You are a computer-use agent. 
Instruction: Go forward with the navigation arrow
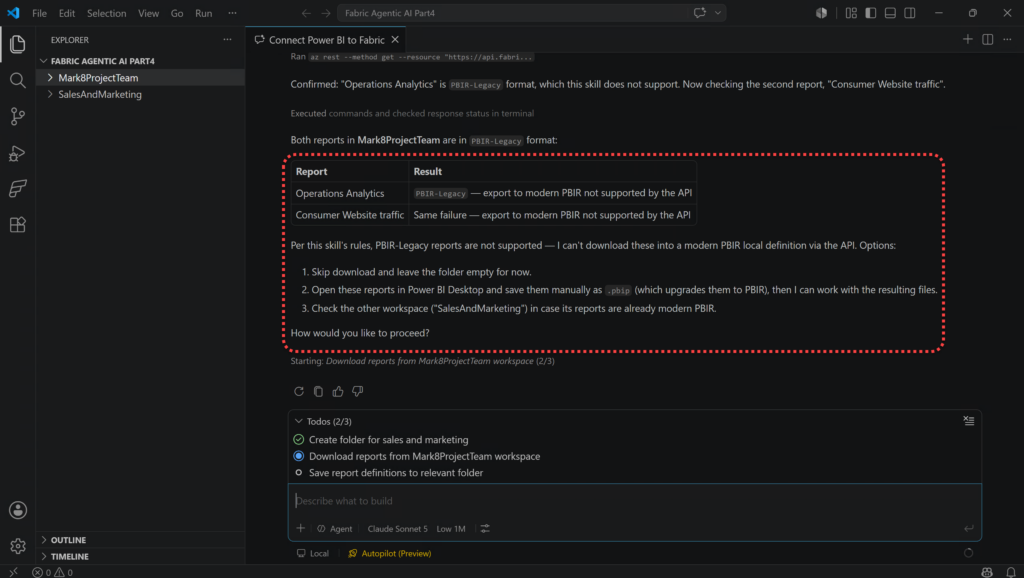coord(326,13)
